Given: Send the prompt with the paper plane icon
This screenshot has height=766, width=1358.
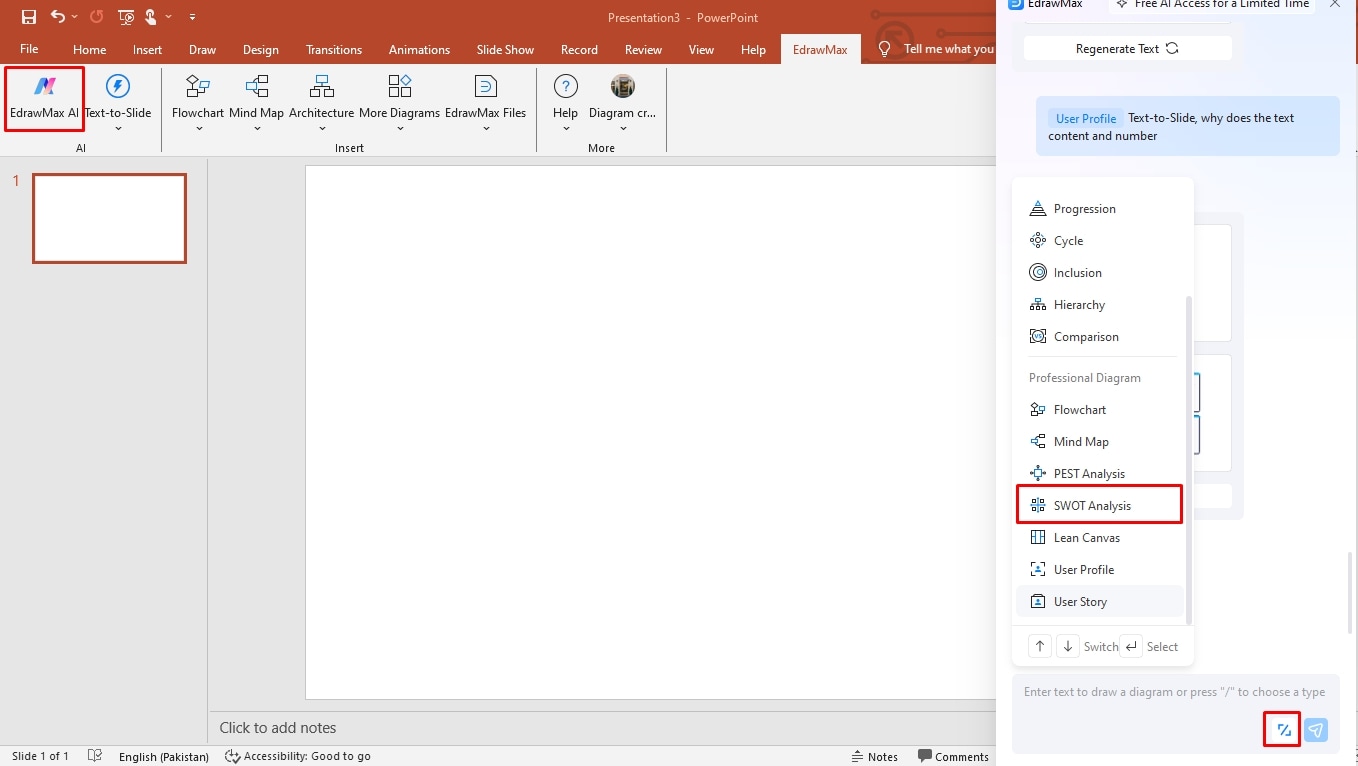Looking at the screenshot, I should click(x=1316, y=730).
